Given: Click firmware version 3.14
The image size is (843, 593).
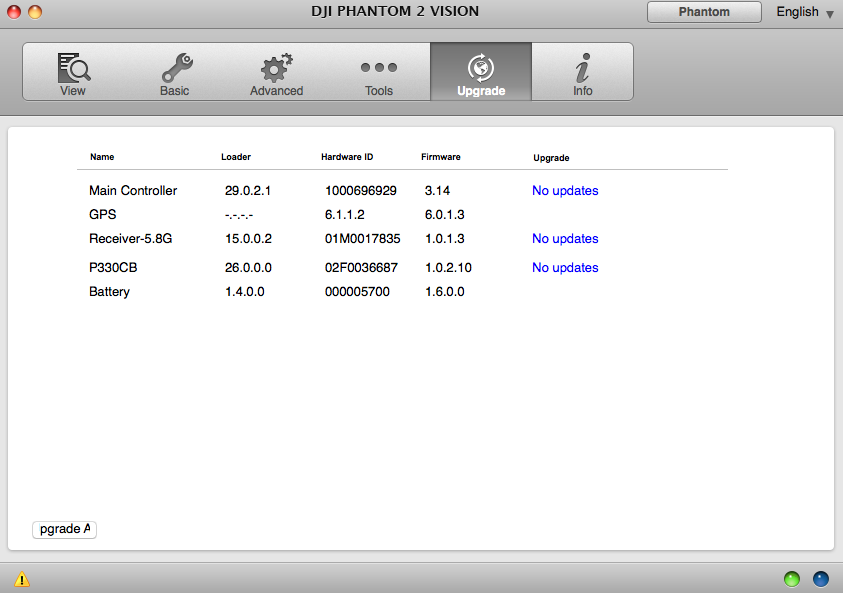Looking at the screenshot, I should click(x=437, y=191).
